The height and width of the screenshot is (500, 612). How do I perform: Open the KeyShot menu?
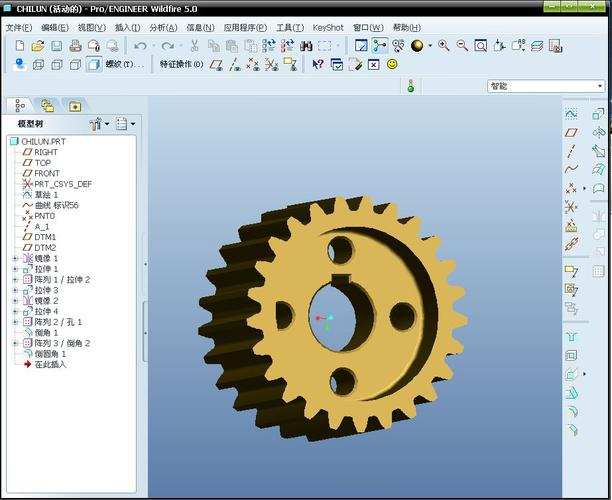coord(328,28)
